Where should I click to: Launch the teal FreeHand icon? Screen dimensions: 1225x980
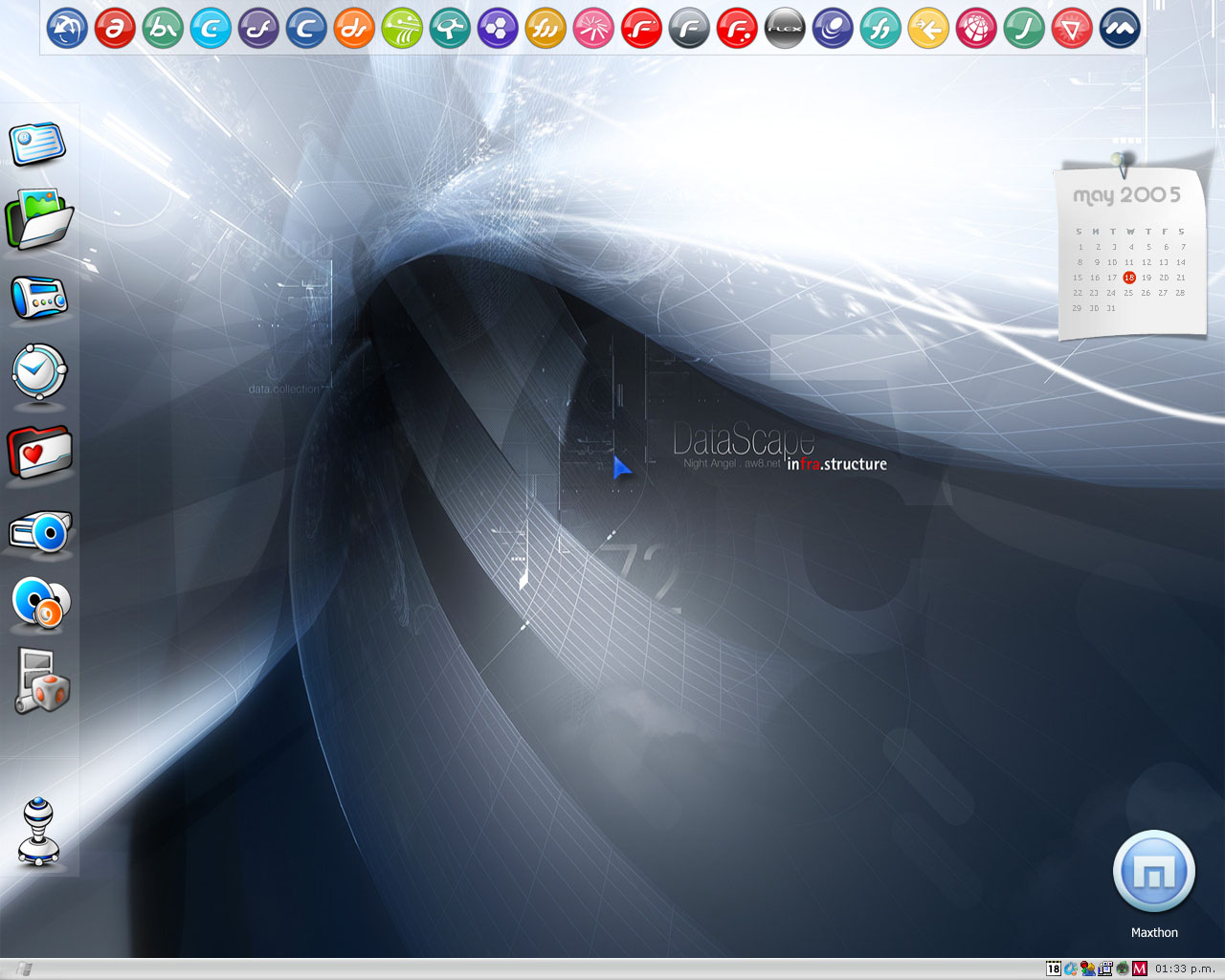click(880, 29)
